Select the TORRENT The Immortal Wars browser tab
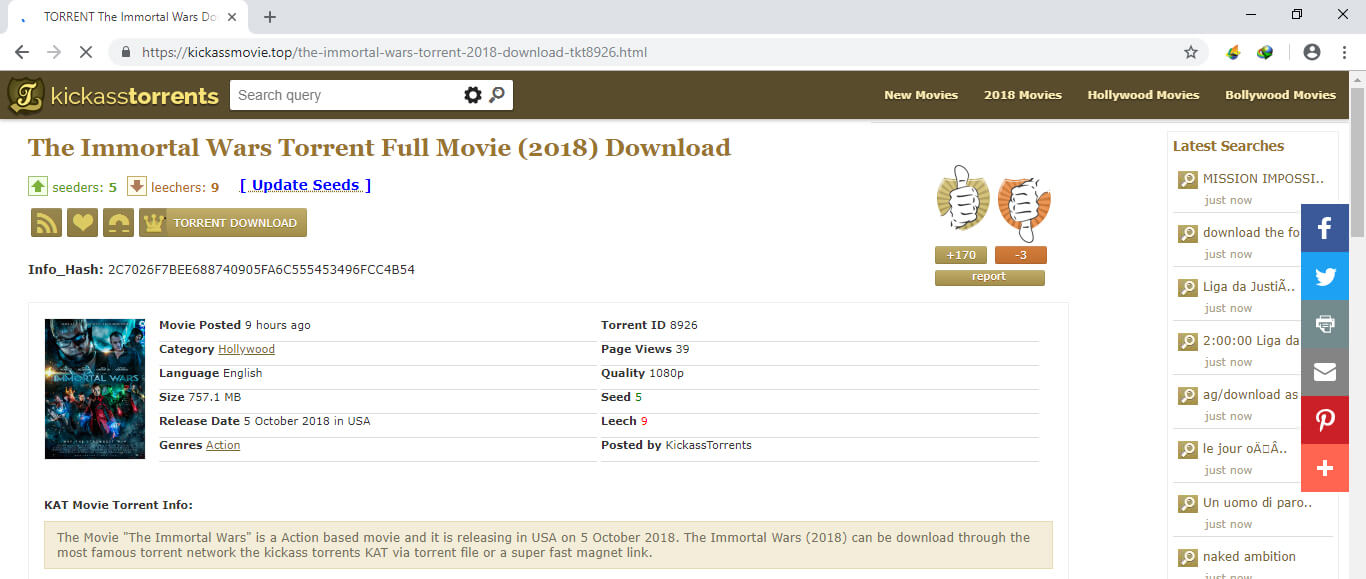The image size is (1366, 579). 130,17
